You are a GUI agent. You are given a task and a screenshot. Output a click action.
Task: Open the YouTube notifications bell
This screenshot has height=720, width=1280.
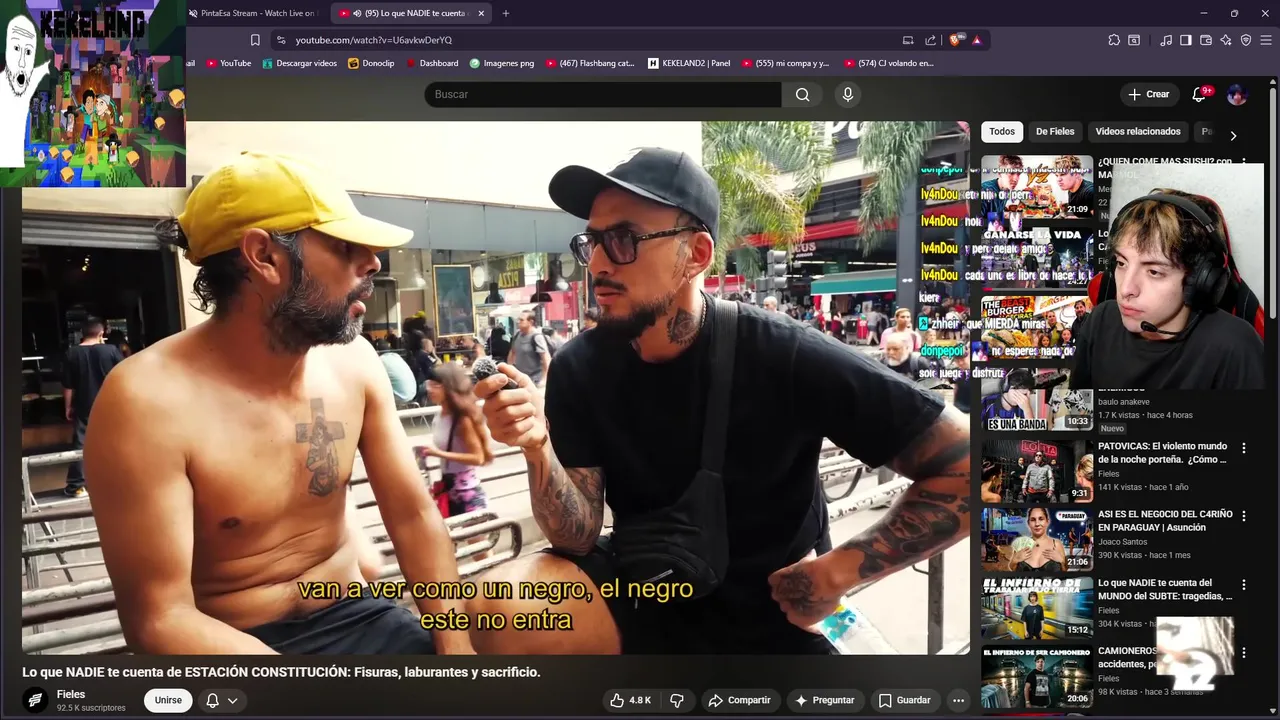pos(1199,94)
